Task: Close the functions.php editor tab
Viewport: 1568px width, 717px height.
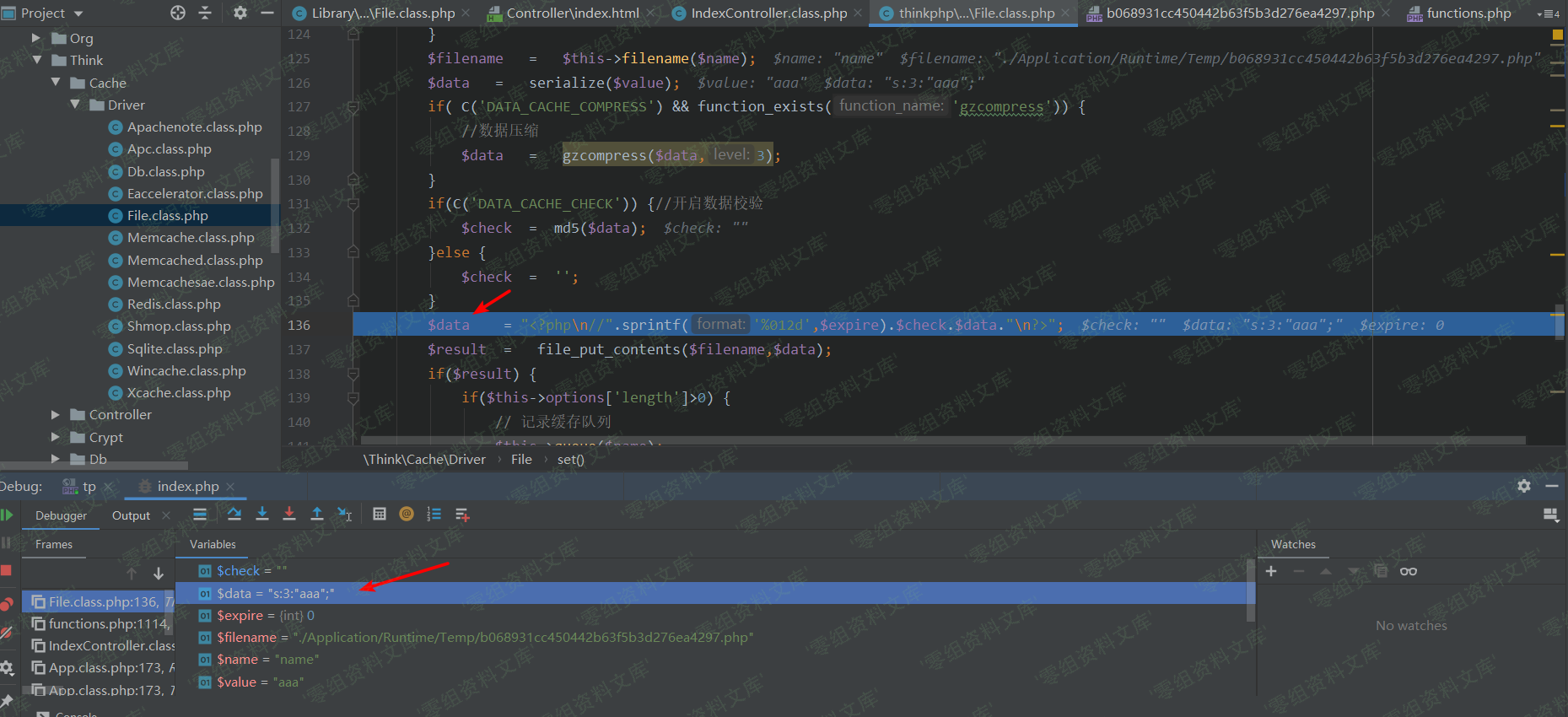Action: coord(1522,13)
